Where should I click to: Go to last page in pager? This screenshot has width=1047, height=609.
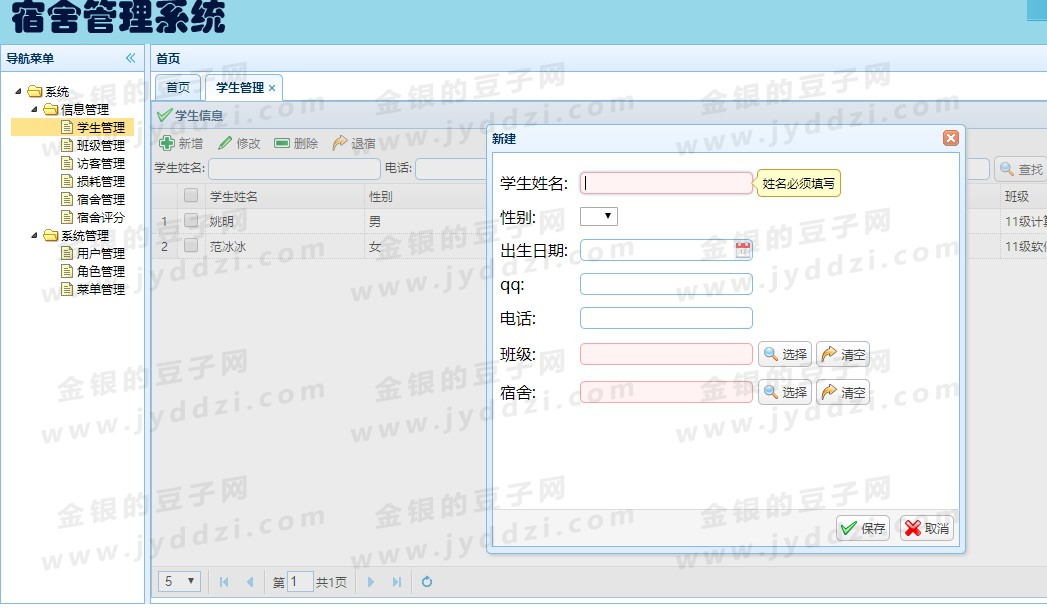tap(397, 582)
